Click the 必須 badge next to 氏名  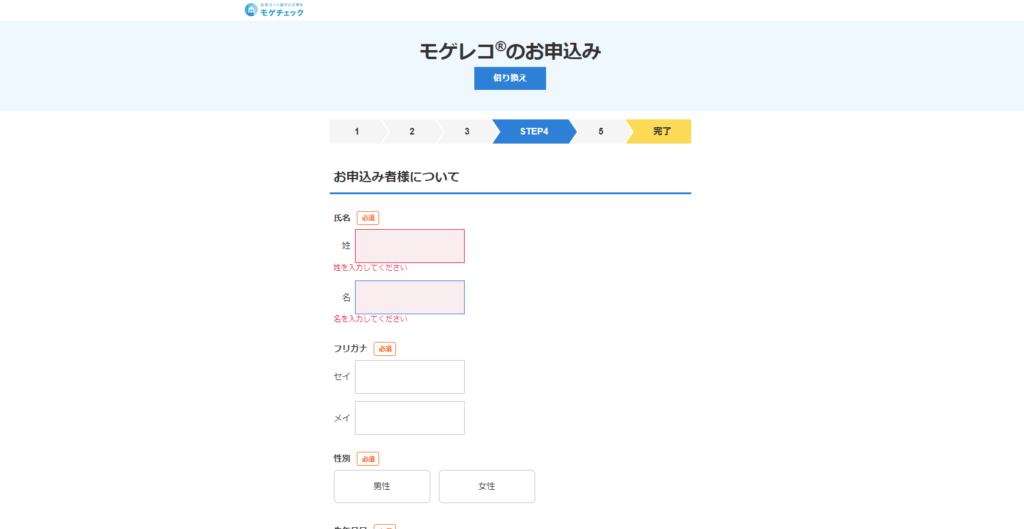pos(368,218)
